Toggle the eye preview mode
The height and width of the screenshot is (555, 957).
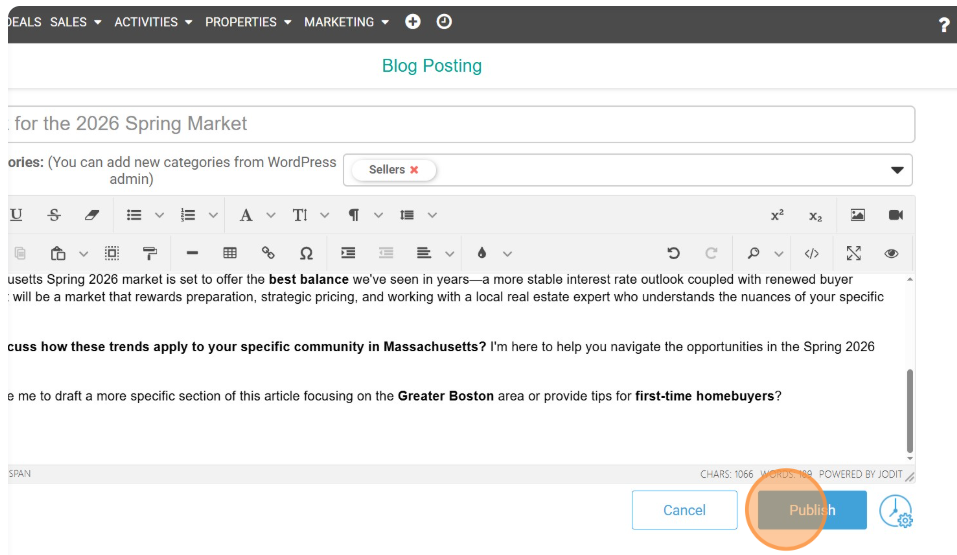click(x=891, y=254)
